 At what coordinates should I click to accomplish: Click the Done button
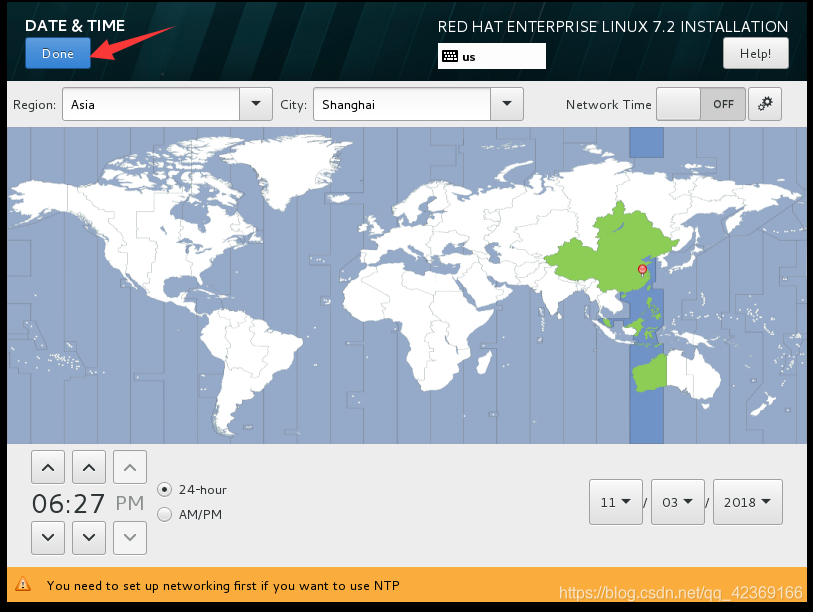click(58, 53)
